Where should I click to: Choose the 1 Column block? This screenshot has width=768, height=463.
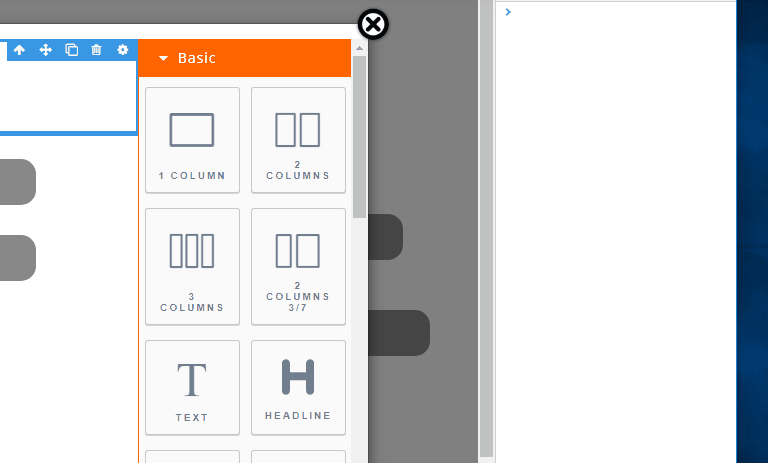click(x=192, y=140)
